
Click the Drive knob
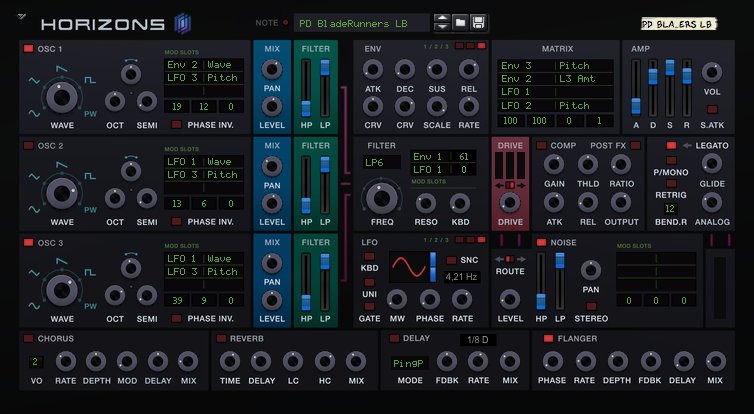510,203
